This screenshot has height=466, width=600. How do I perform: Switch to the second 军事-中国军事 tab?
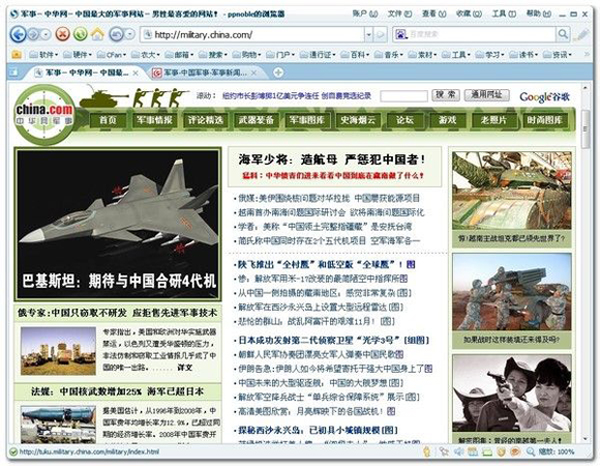point(204,72)
